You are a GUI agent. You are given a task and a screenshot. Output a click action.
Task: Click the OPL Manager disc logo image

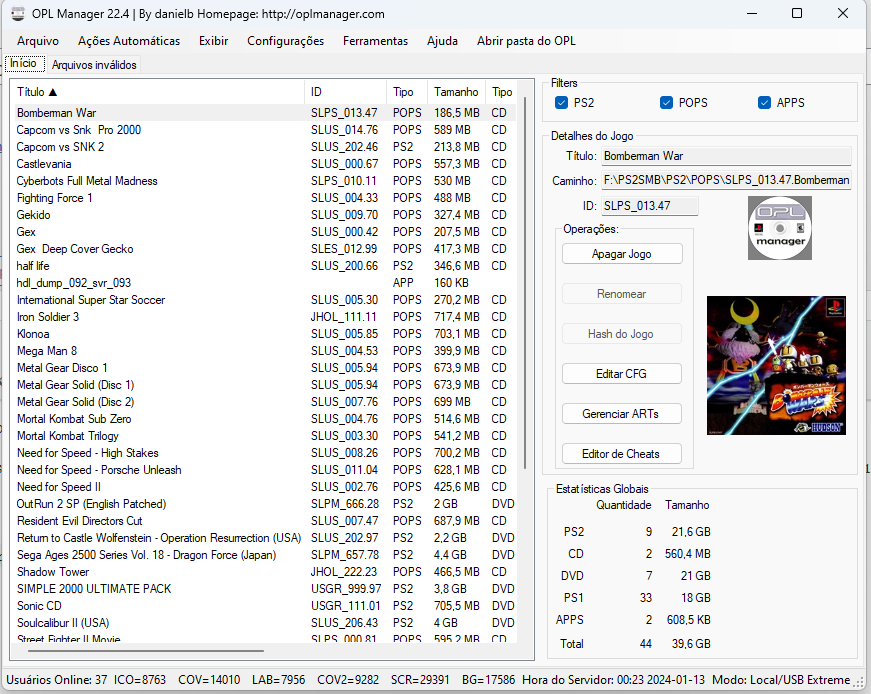coord(779,228)
